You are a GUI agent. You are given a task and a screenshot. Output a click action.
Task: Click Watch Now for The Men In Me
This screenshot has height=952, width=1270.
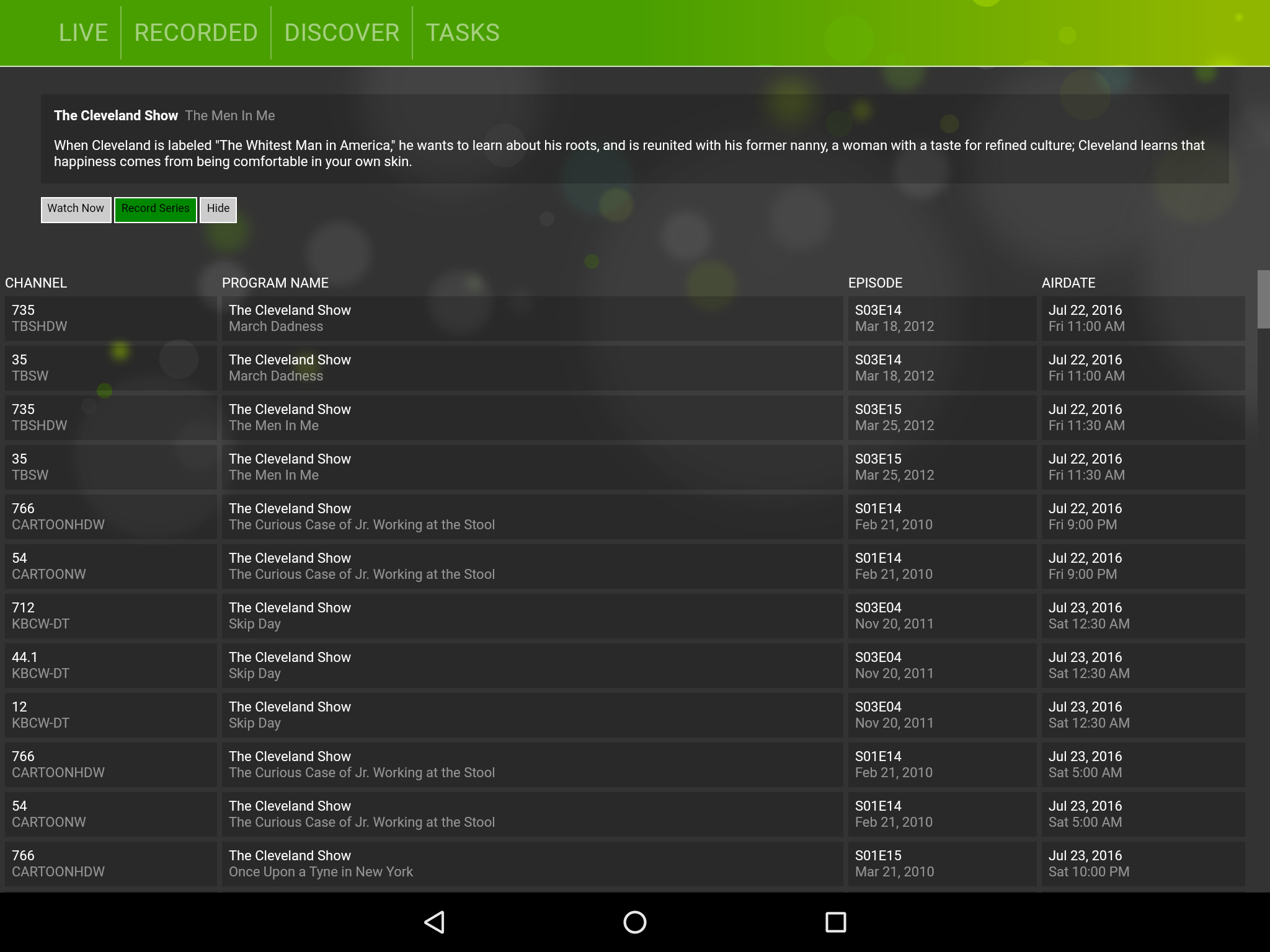click(x=76, y=209)
